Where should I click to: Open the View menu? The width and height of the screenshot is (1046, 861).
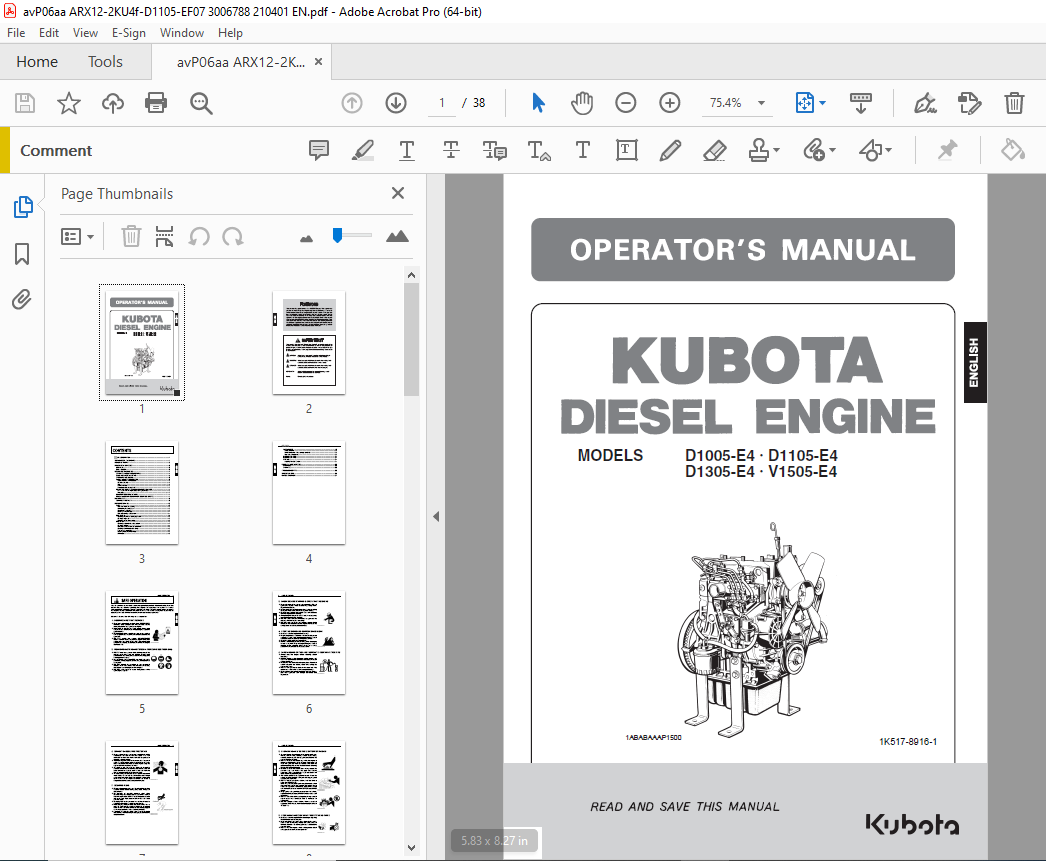(x=85, y=33)
